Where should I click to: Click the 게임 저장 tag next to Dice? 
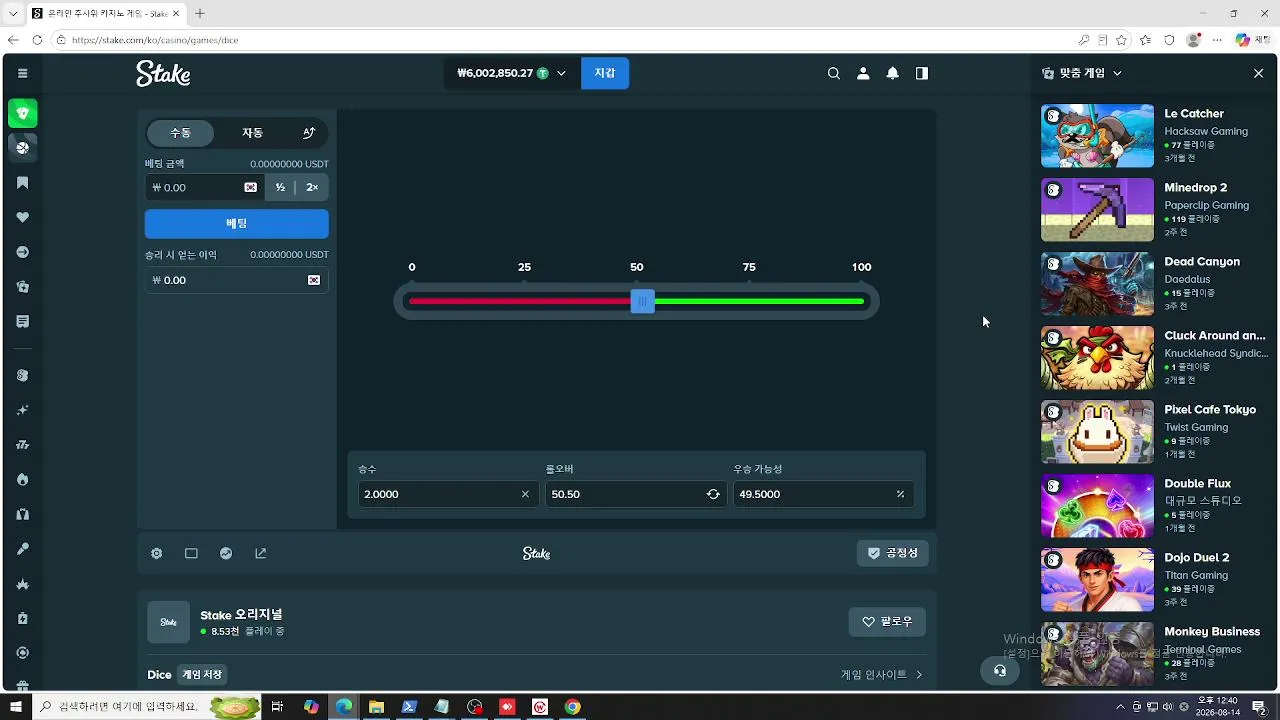tap(201, 675)
